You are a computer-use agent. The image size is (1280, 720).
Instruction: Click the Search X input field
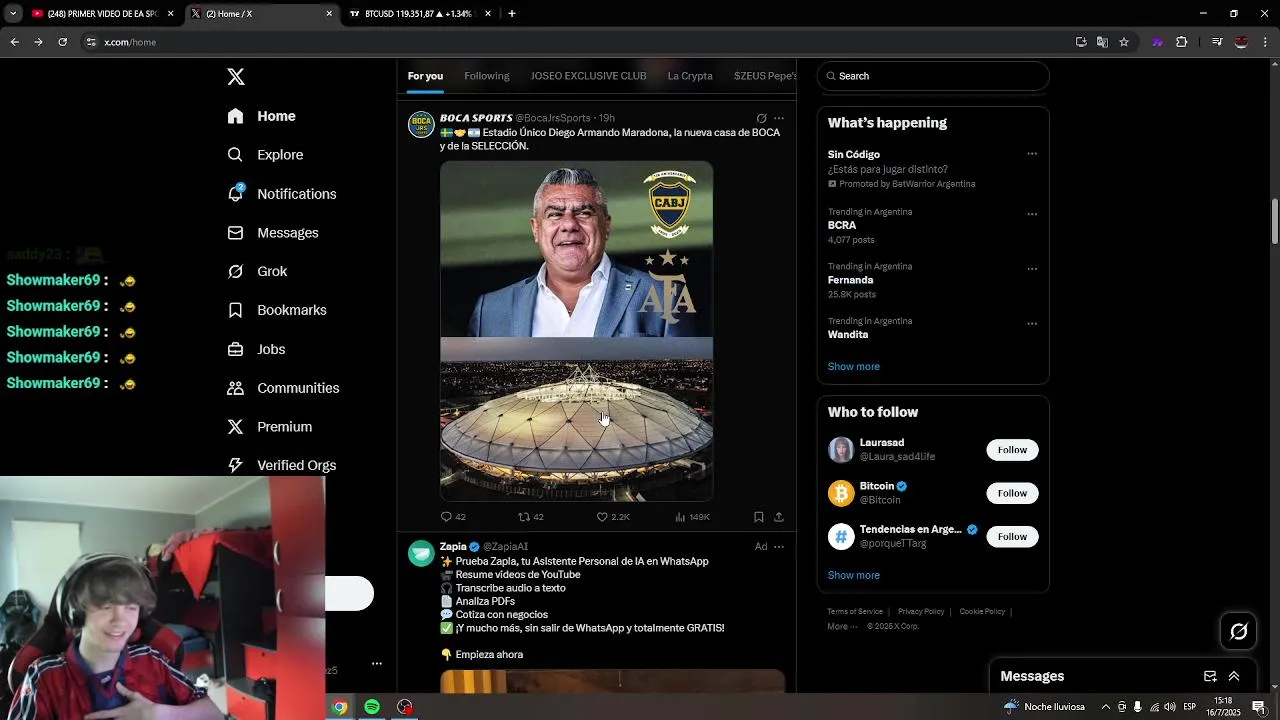coord(933,76)
